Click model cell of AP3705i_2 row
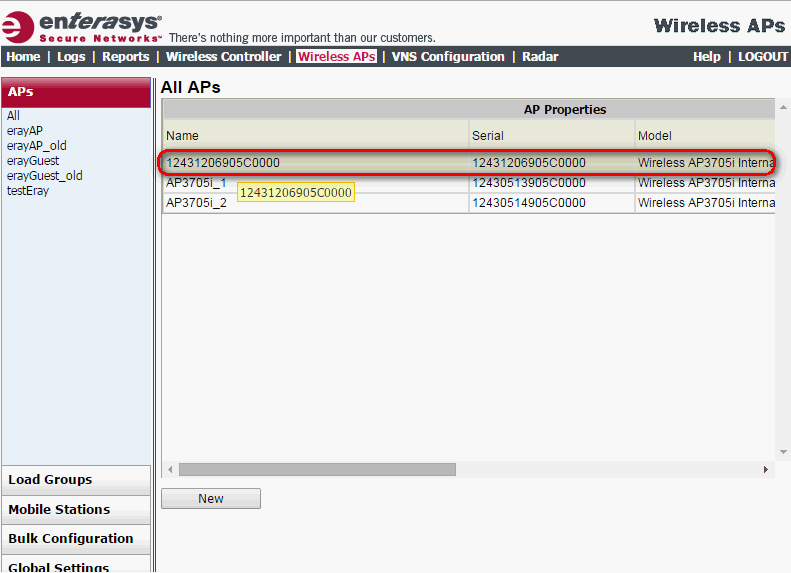Screen dimensions: 791x573 pyautogui.click(x=706, y=203)
